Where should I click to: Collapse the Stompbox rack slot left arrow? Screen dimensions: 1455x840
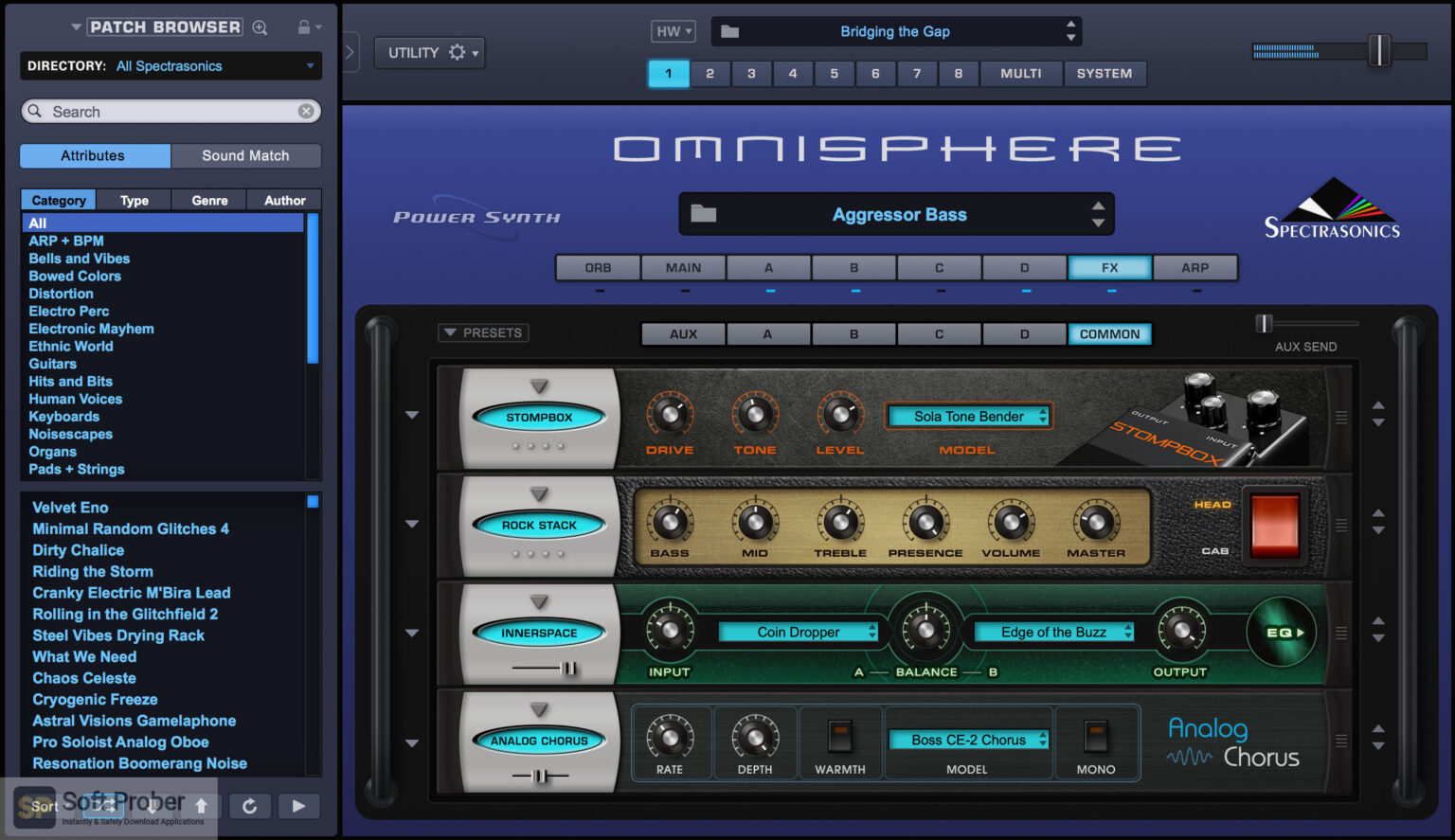click(x=412, y=415)
